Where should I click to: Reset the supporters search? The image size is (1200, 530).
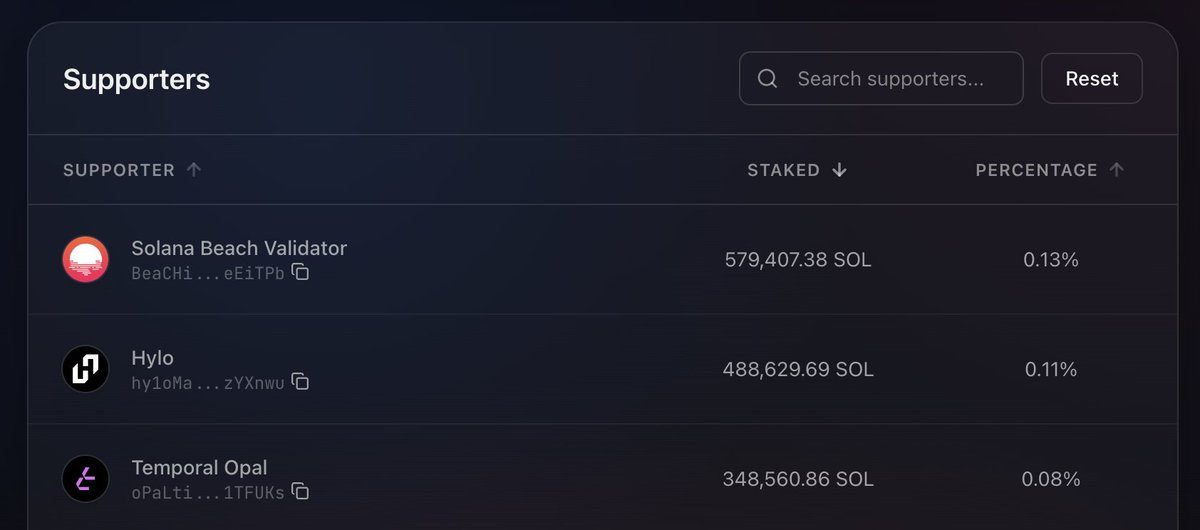(x=1092, y=79)
